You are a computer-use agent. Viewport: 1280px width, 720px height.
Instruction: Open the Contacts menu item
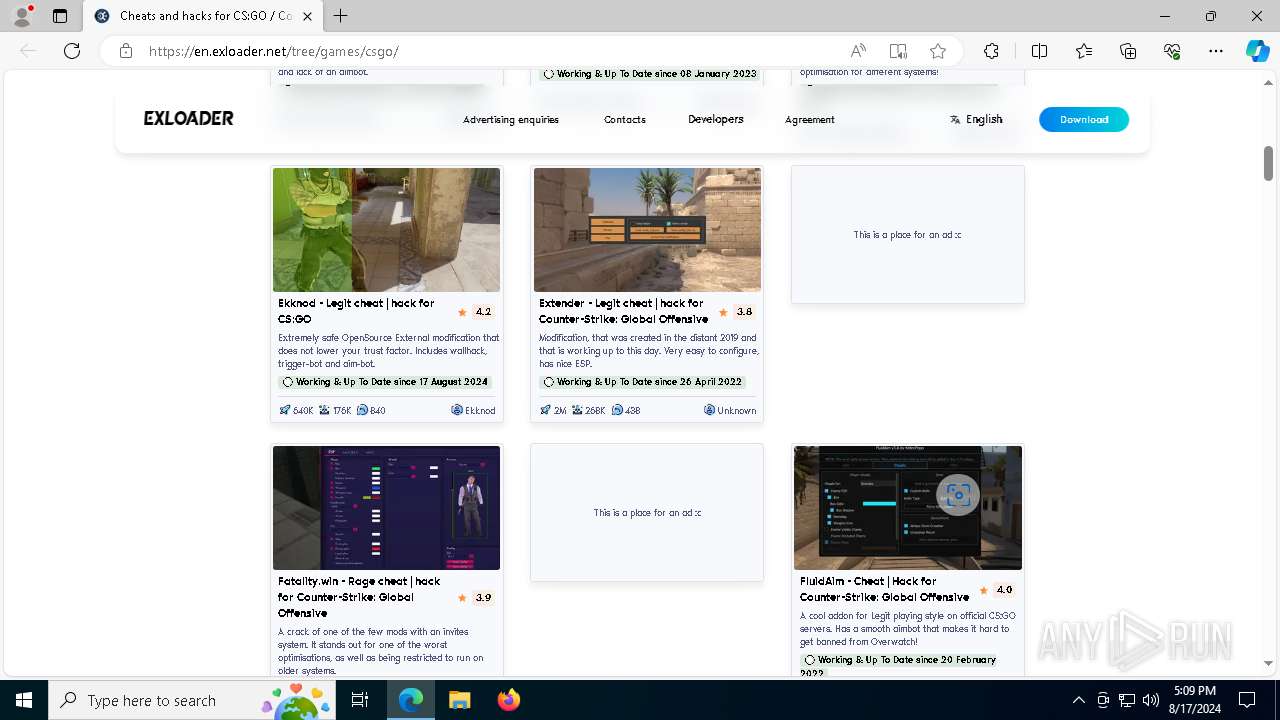point(625,119)
